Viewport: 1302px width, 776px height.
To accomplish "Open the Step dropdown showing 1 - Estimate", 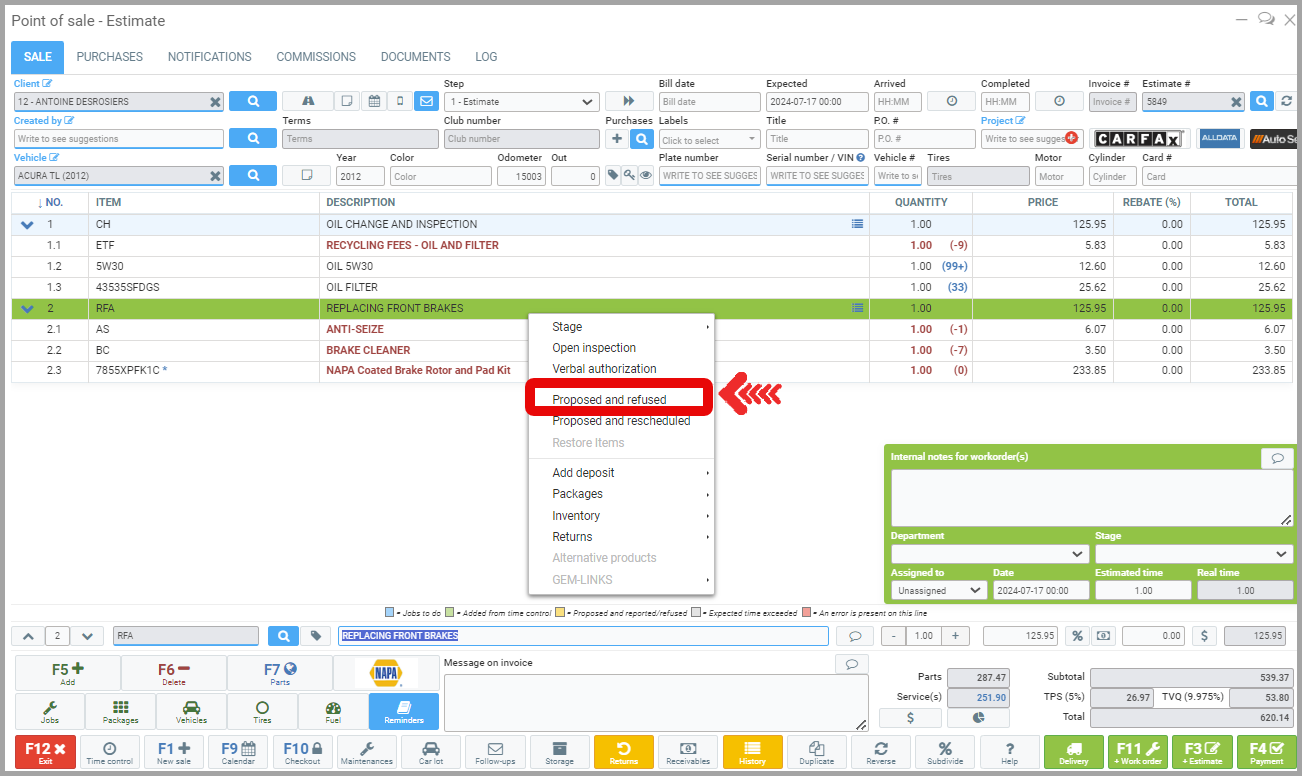I will [521, 102].
